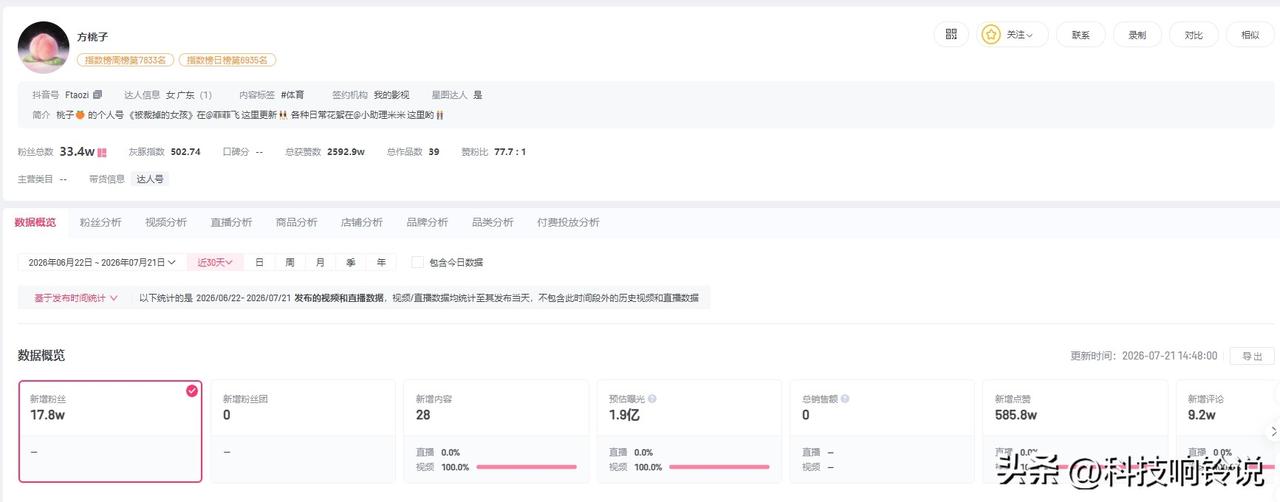The image size is (1280, 502).
Task: Click the 方桃子 peach avatar
Action: click(x=43, y=47)
